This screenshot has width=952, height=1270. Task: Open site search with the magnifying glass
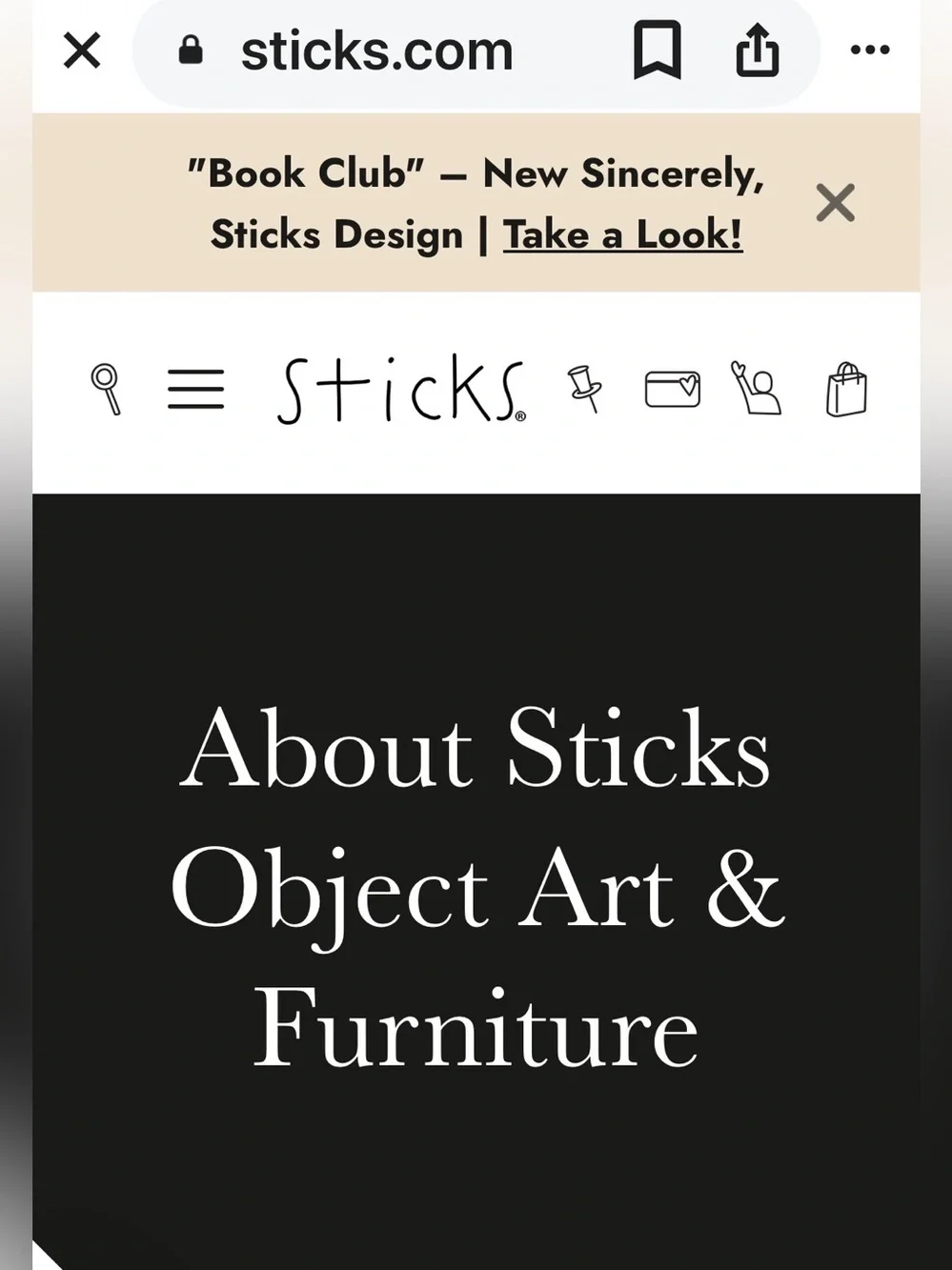[106, 389]
